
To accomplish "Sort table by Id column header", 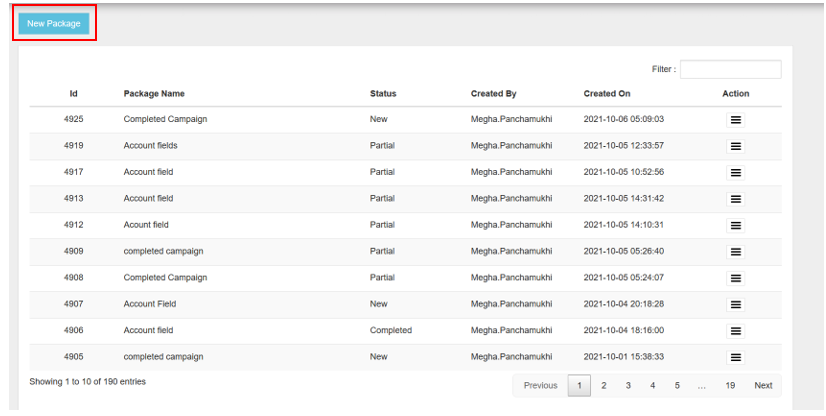I will (74, 94).
